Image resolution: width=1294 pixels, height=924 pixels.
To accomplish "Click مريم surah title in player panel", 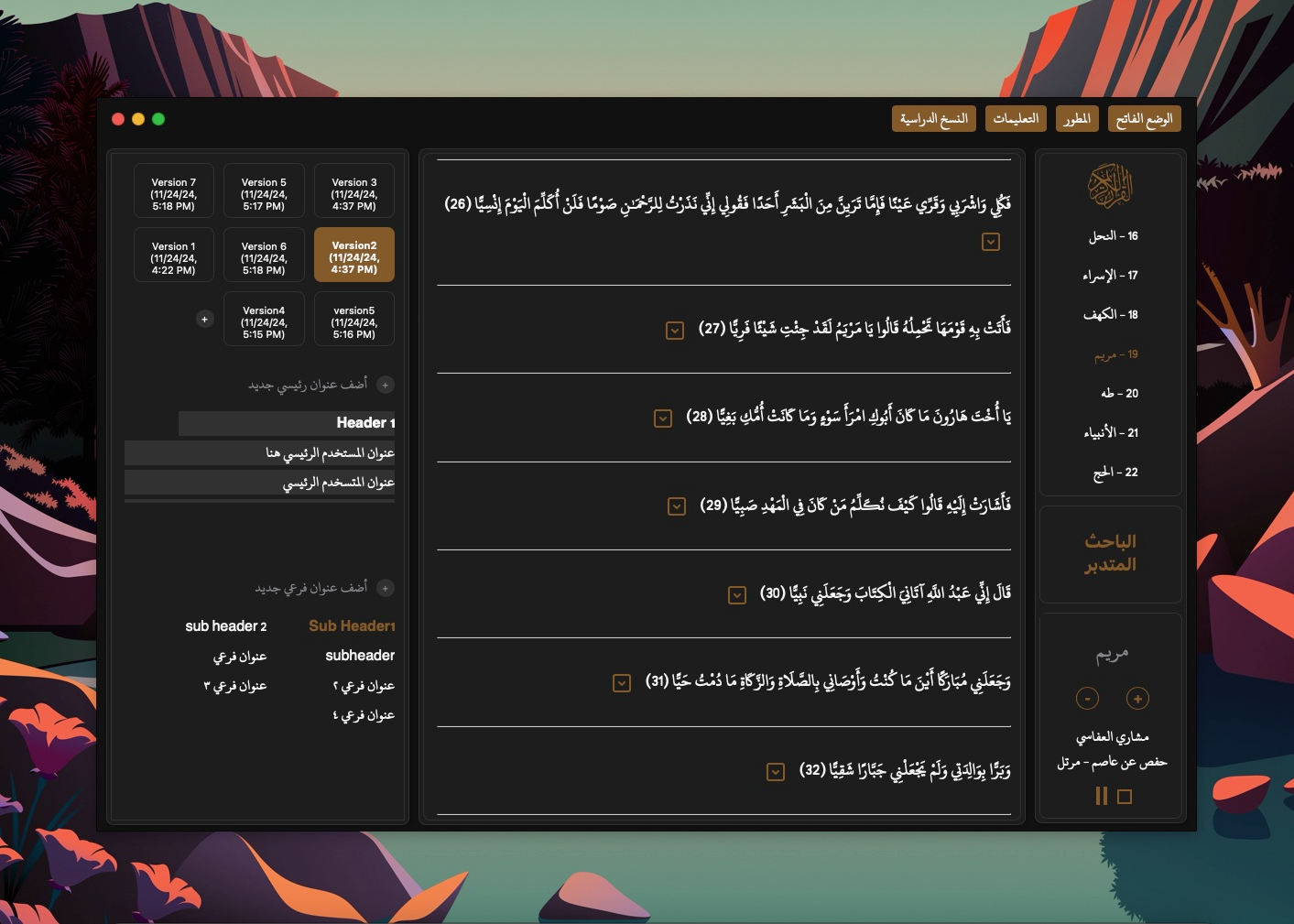I will 1112,655.
